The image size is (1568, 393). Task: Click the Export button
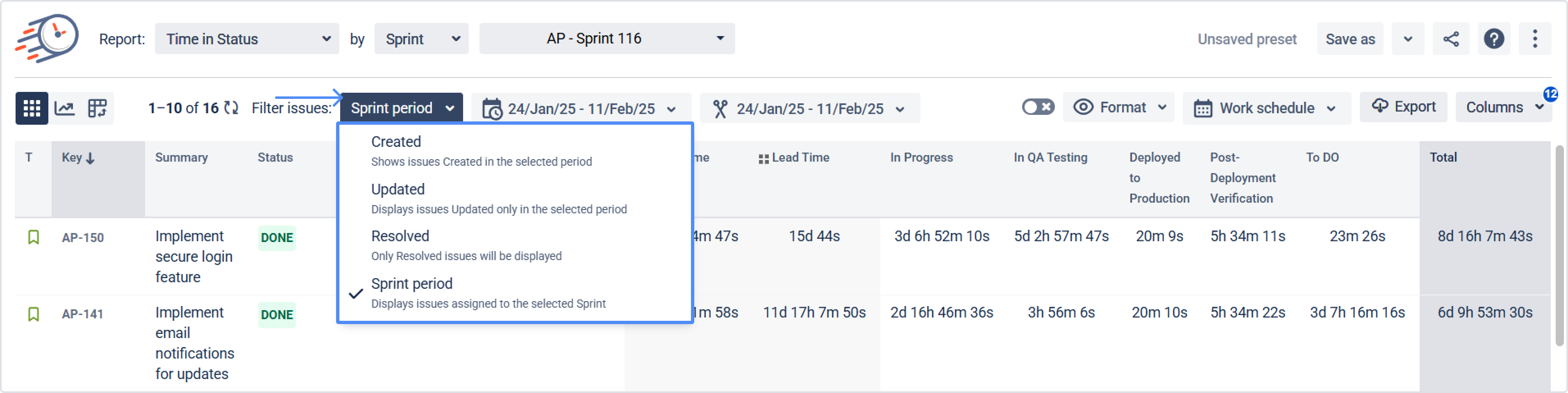click(1403, 107)
